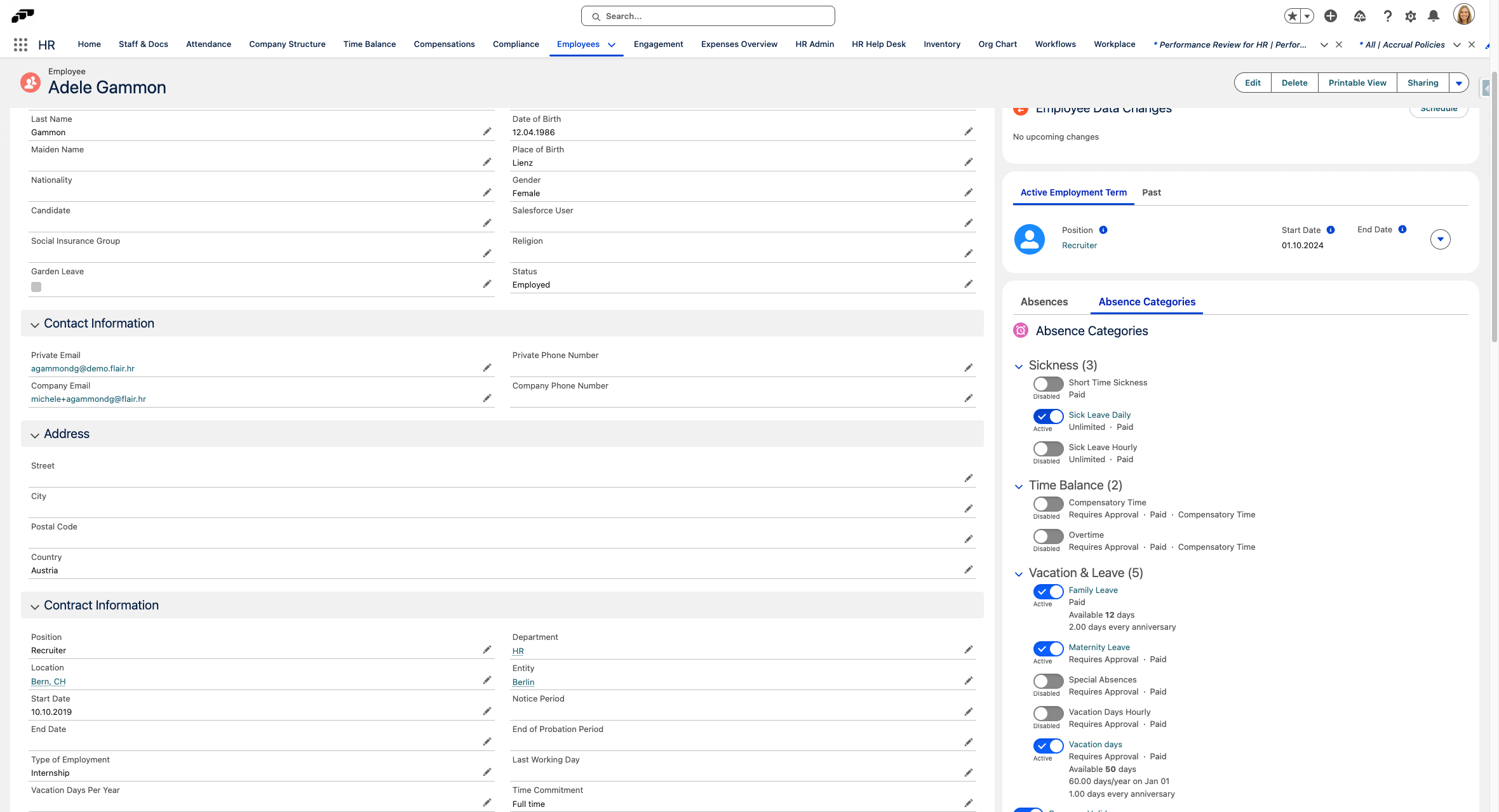Viewport: 1499px width, 812px height.
Task: Open the HR department link
Action: (518, 651)
